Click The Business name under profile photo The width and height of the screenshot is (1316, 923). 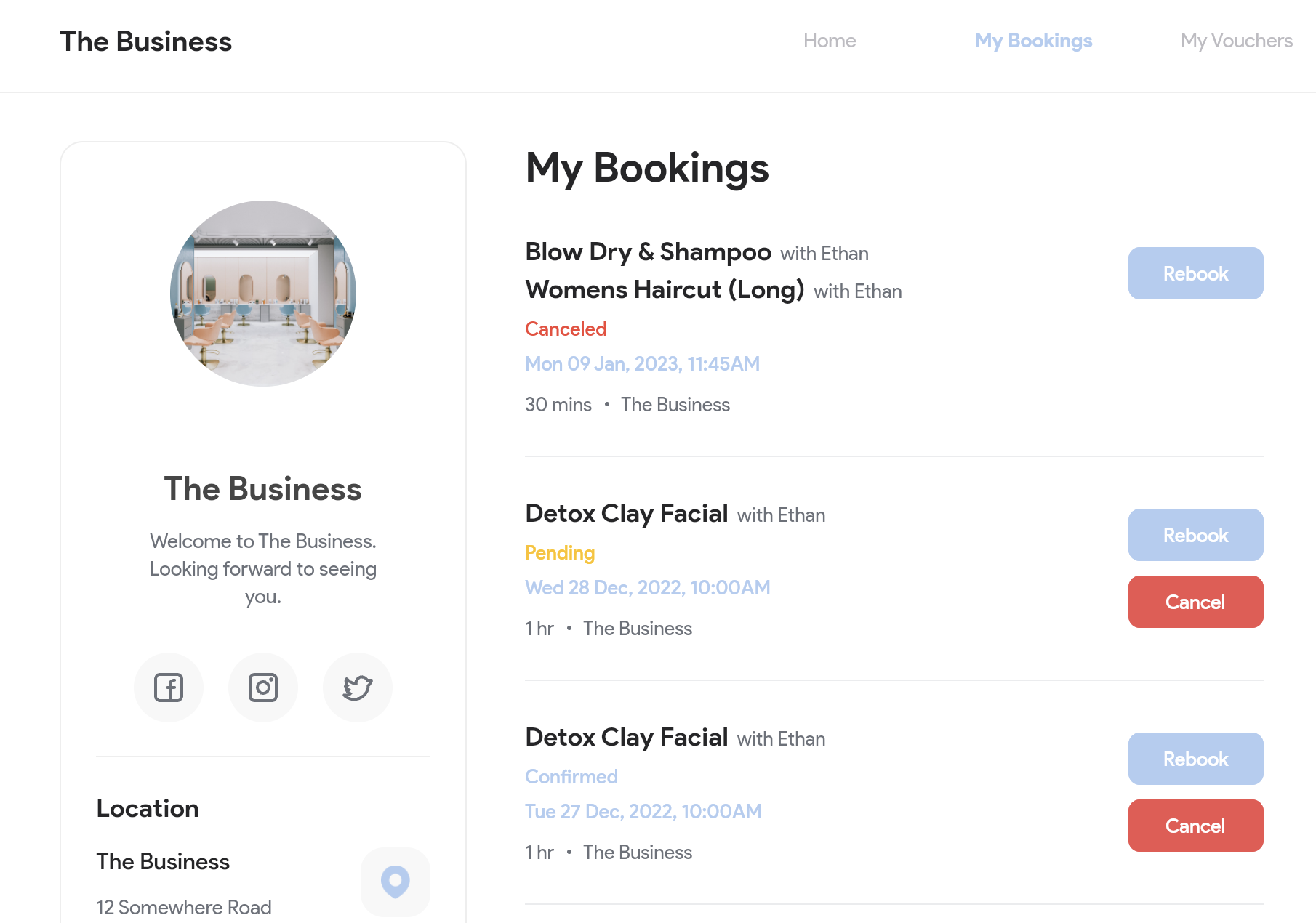(263, 489)
